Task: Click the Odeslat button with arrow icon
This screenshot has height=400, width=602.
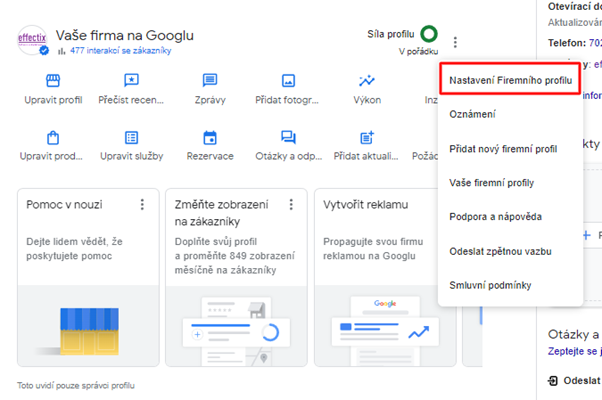Action: pyautogui.click(x=574, y=380)
